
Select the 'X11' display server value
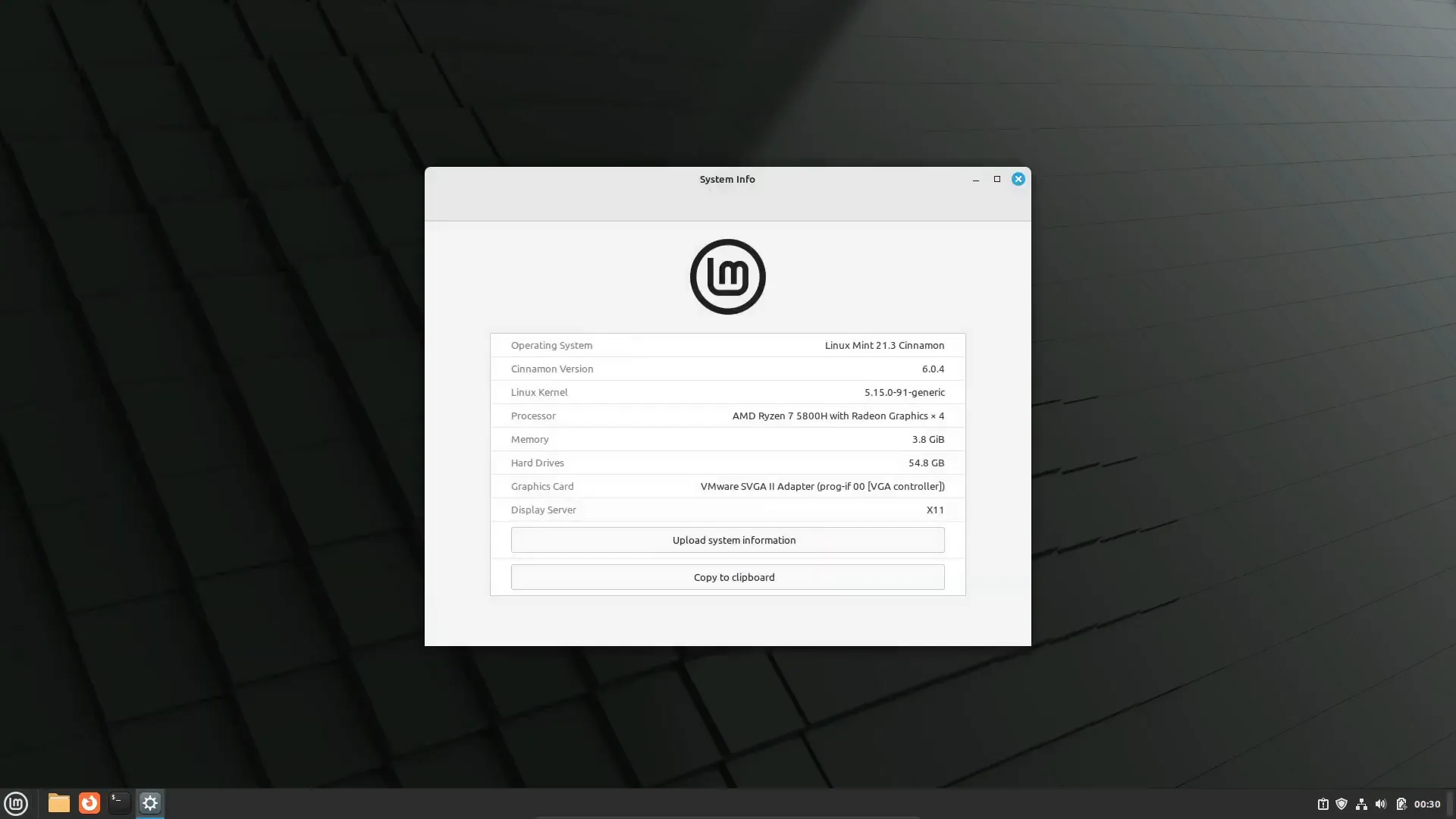pos(935,510)
